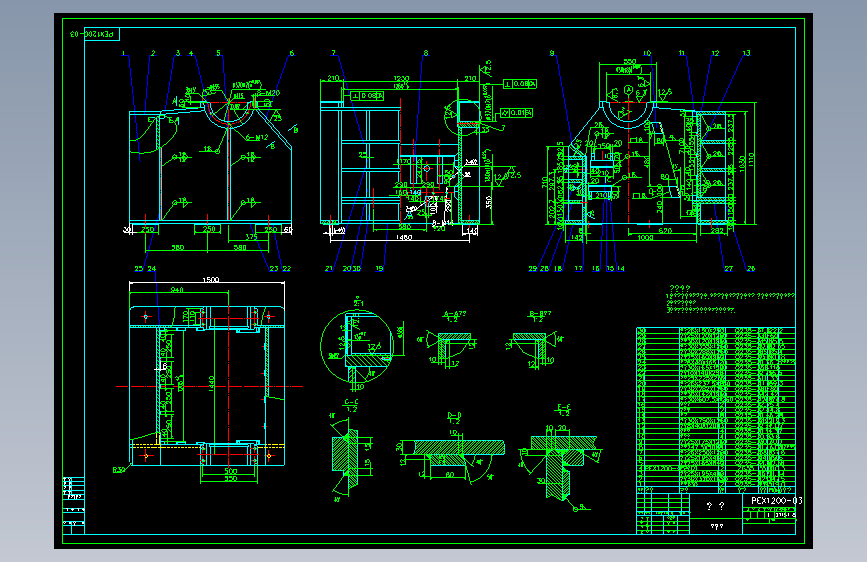
Task: Select part balloon number 19
Action: pos(379,269)
